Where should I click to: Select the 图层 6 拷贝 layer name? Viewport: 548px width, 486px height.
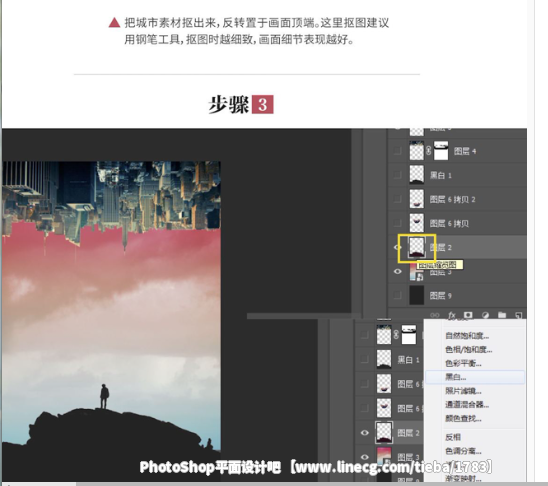tap(449, 223)
